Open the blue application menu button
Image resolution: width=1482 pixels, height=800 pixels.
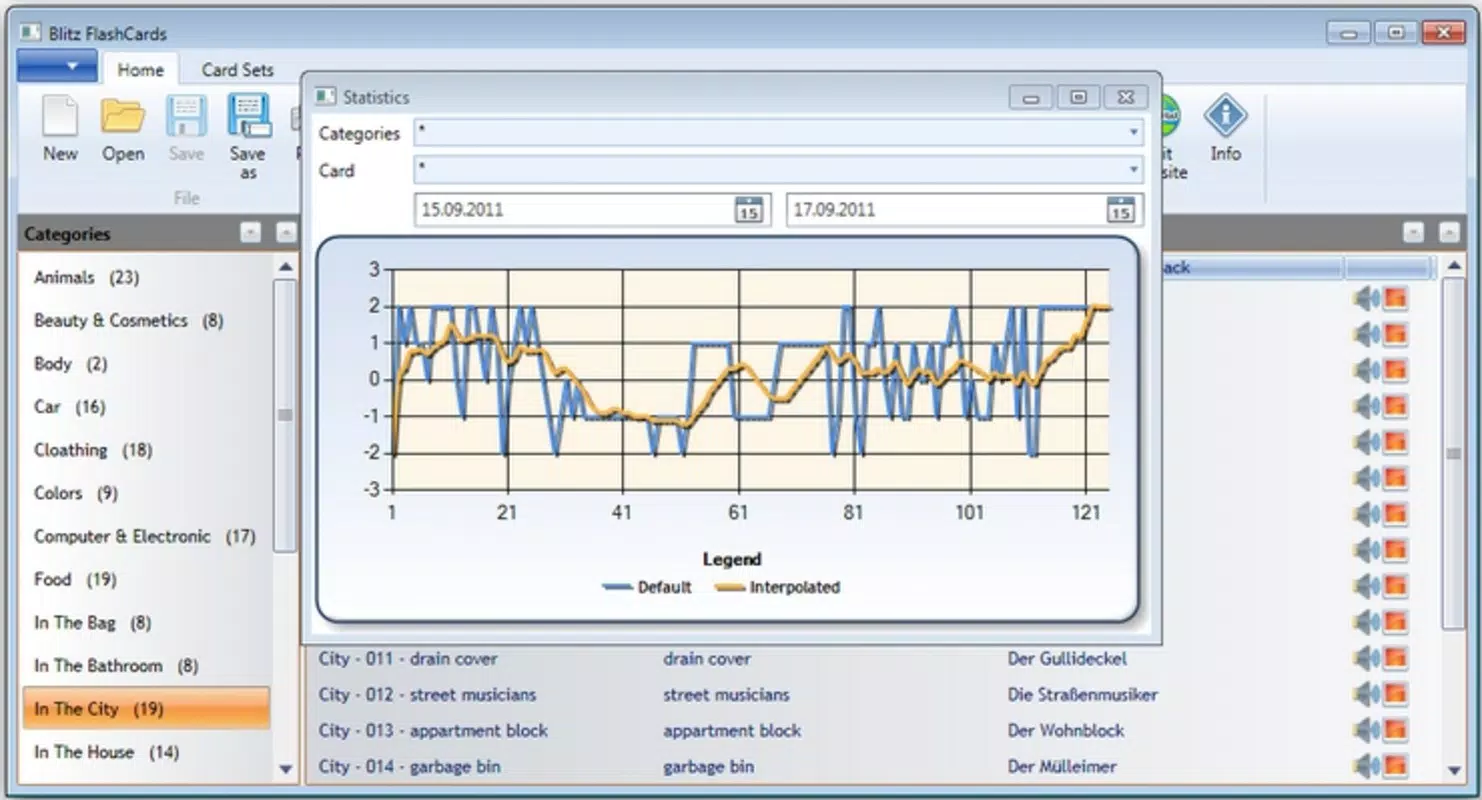coord(57,66)
